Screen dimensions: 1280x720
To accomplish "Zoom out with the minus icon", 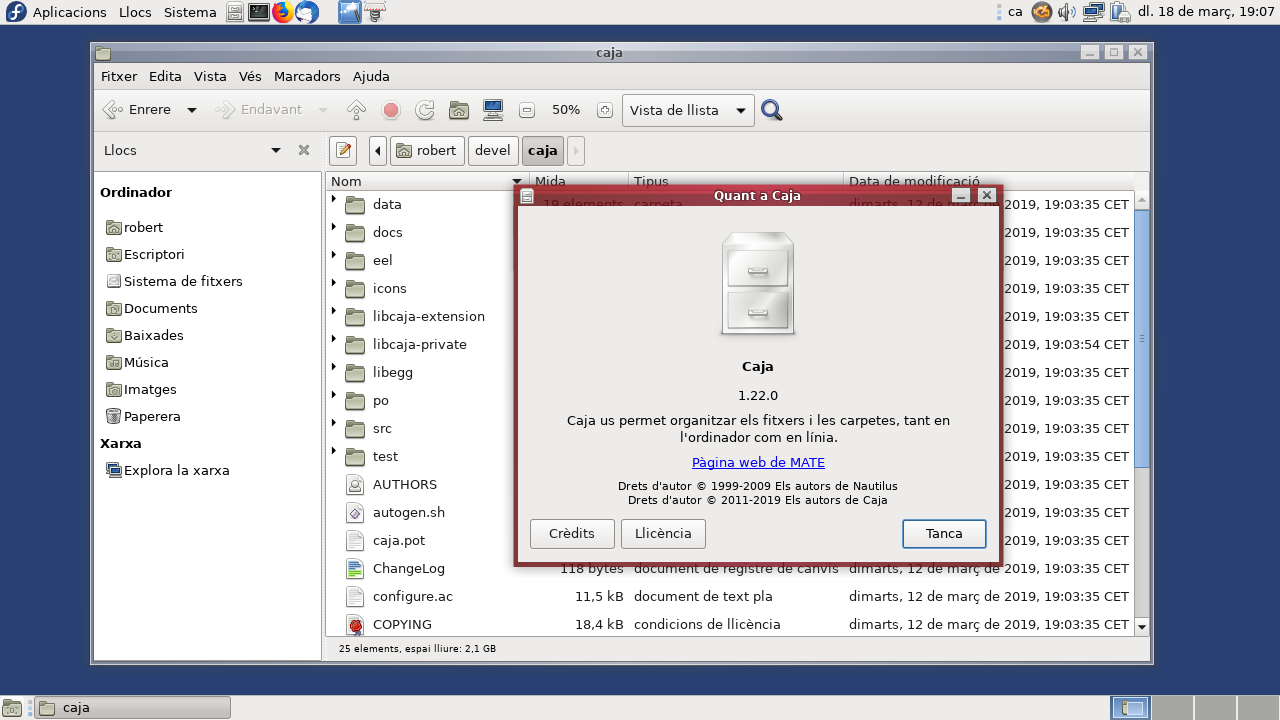I will click(x=527, y=110).
